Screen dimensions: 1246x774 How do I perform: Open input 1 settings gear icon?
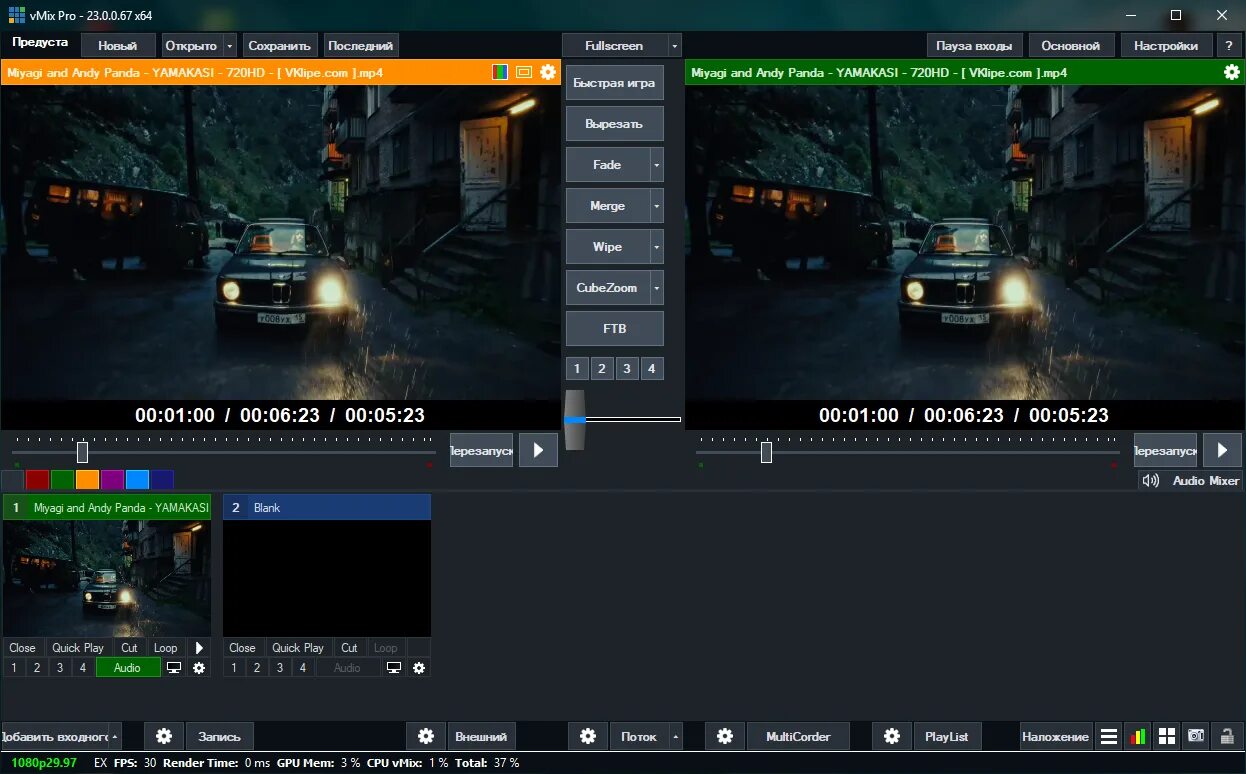(199, 667)
